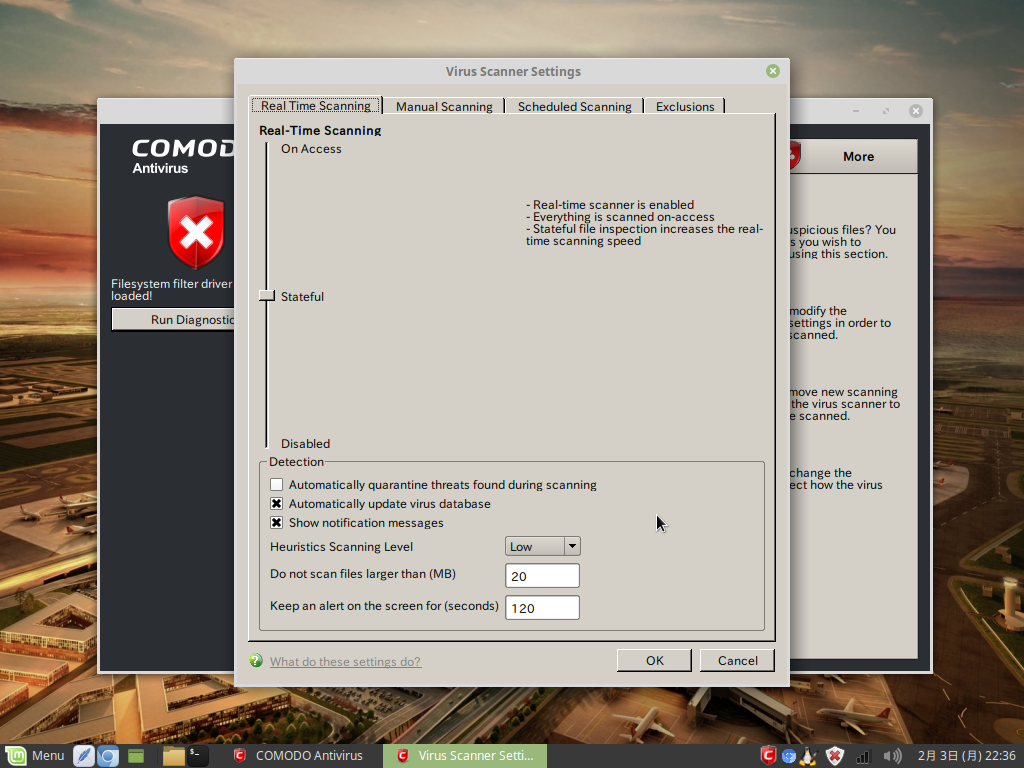This screenshot has height=768, width=1024.
Task: Open the Linux Mint Menu button
Action: pyautogui.click(x=34, y=756)
